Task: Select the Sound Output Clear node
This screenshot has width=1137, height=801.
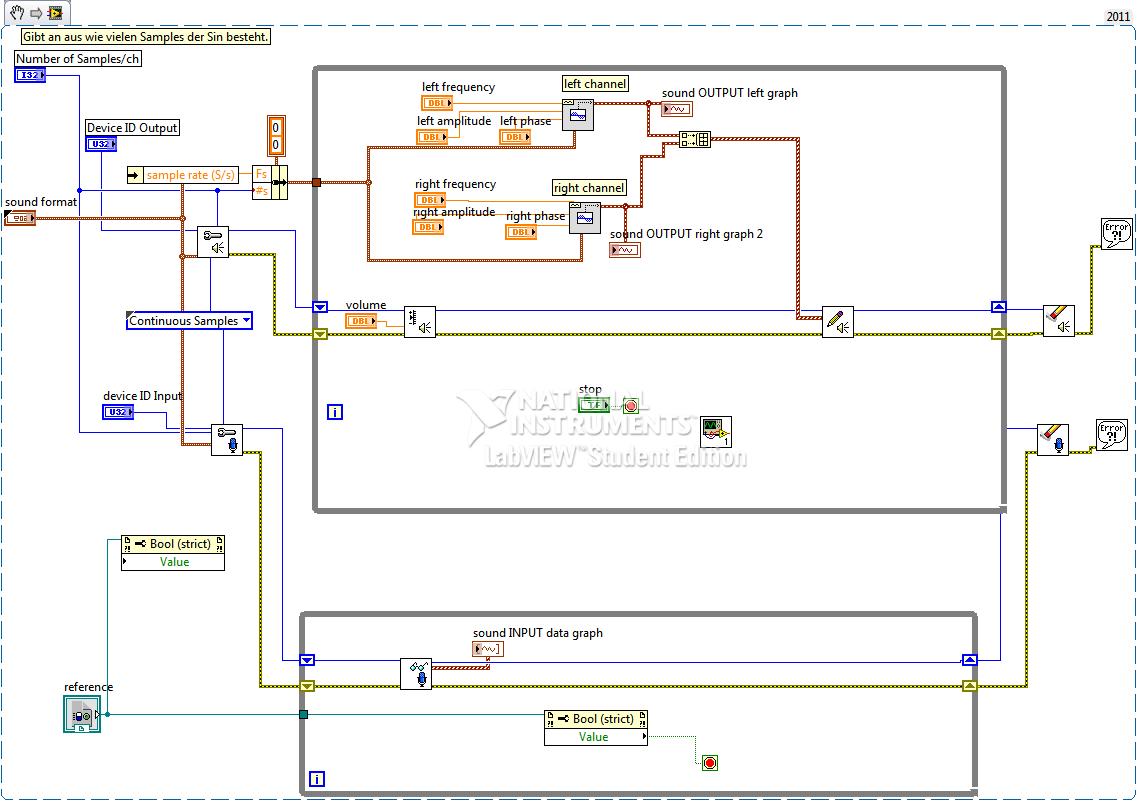Action: 1059,320
